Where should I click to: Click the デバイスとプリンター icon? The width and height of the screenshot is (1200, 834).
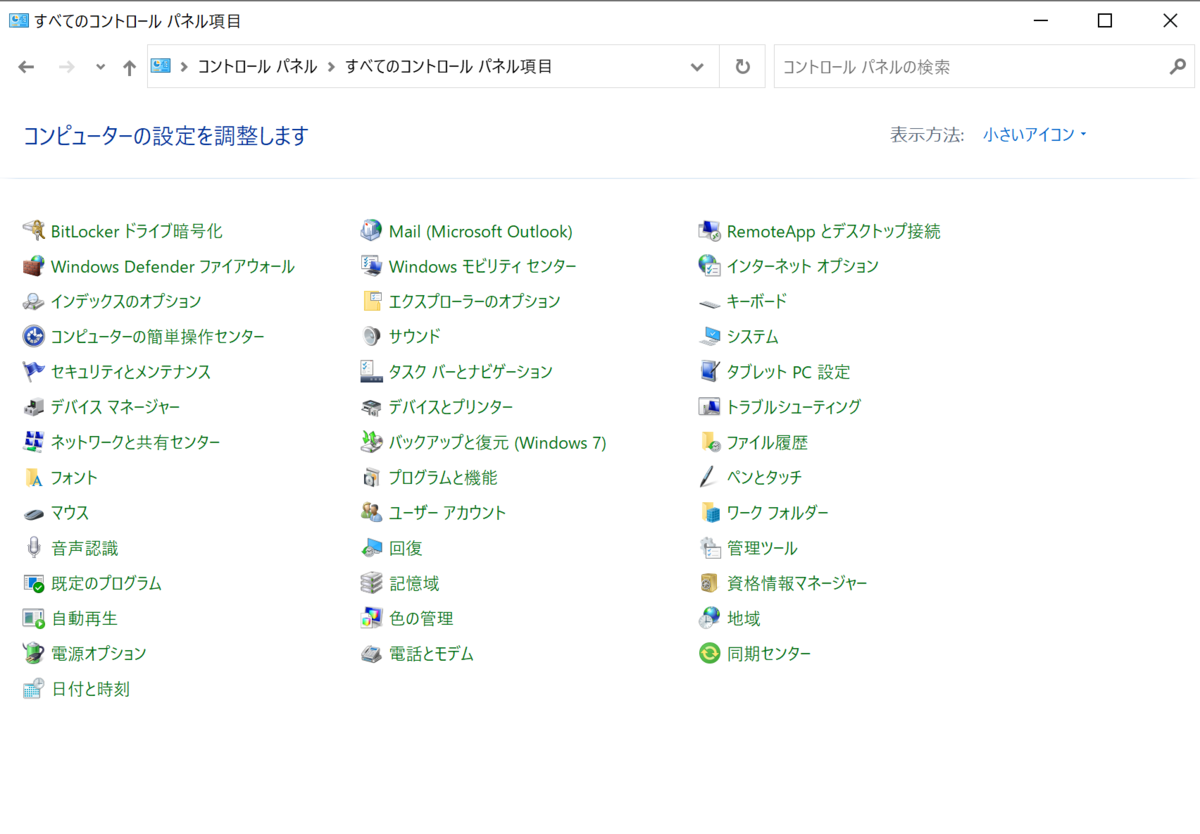click(372, 407)
